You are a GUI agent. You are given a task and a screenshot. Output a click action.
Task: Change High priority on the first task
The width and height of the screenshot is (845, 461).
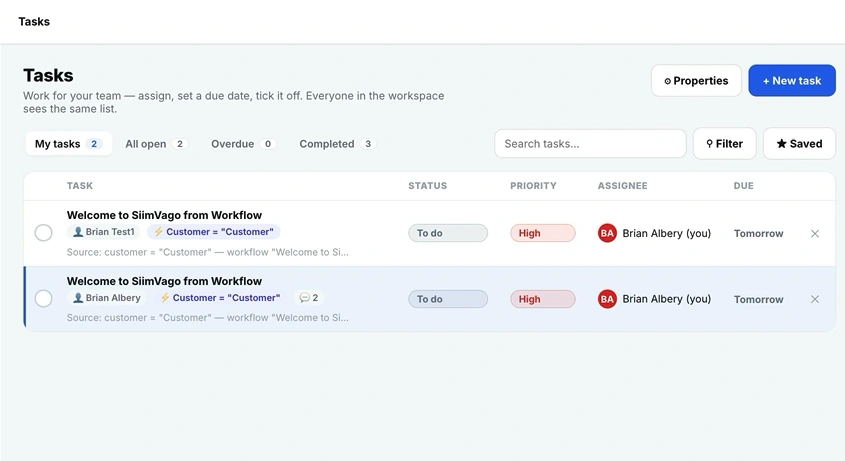point(543,233)
